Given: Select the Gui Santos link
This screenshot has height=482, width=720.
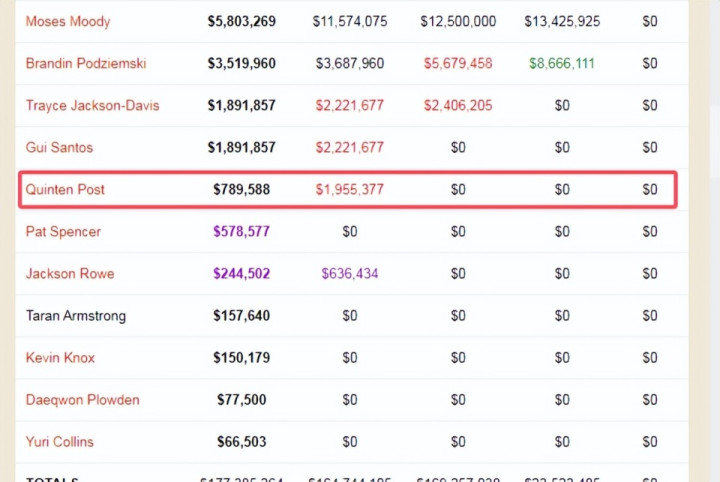Looking at the screenshot, I should pyautogui.click(x=59, y=147).
